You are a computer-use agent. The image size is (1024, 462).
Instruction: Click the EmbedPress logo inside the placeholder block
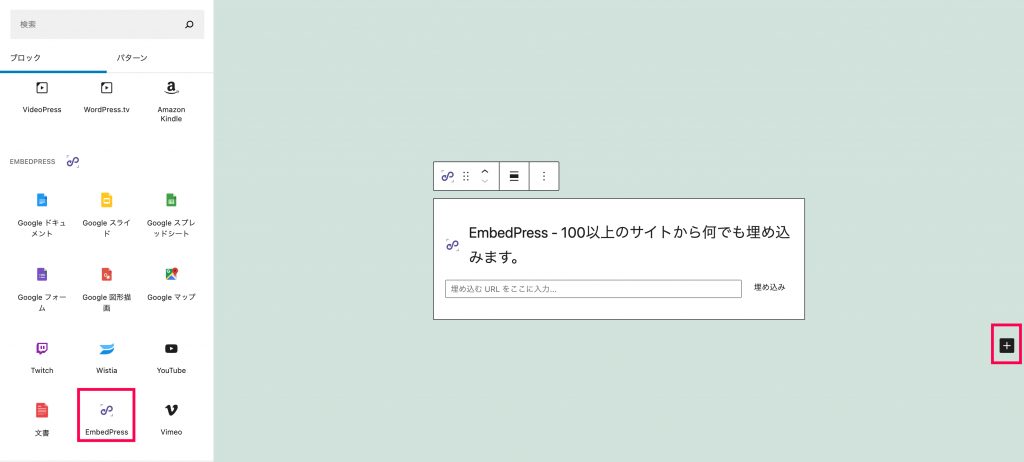(x=452, y=245)
